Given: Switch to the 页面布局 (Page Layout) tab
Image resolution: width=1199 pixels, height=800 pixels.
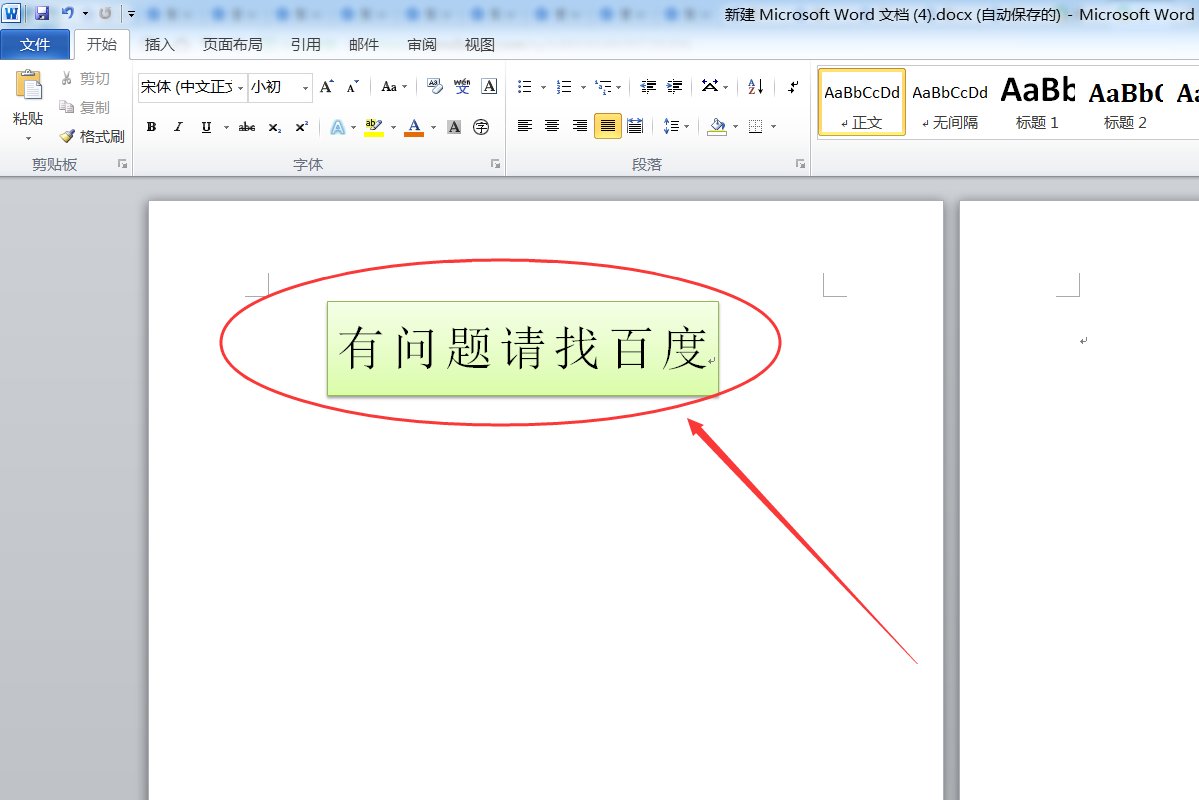Looking at the screenshot, I should pos(232,44).
